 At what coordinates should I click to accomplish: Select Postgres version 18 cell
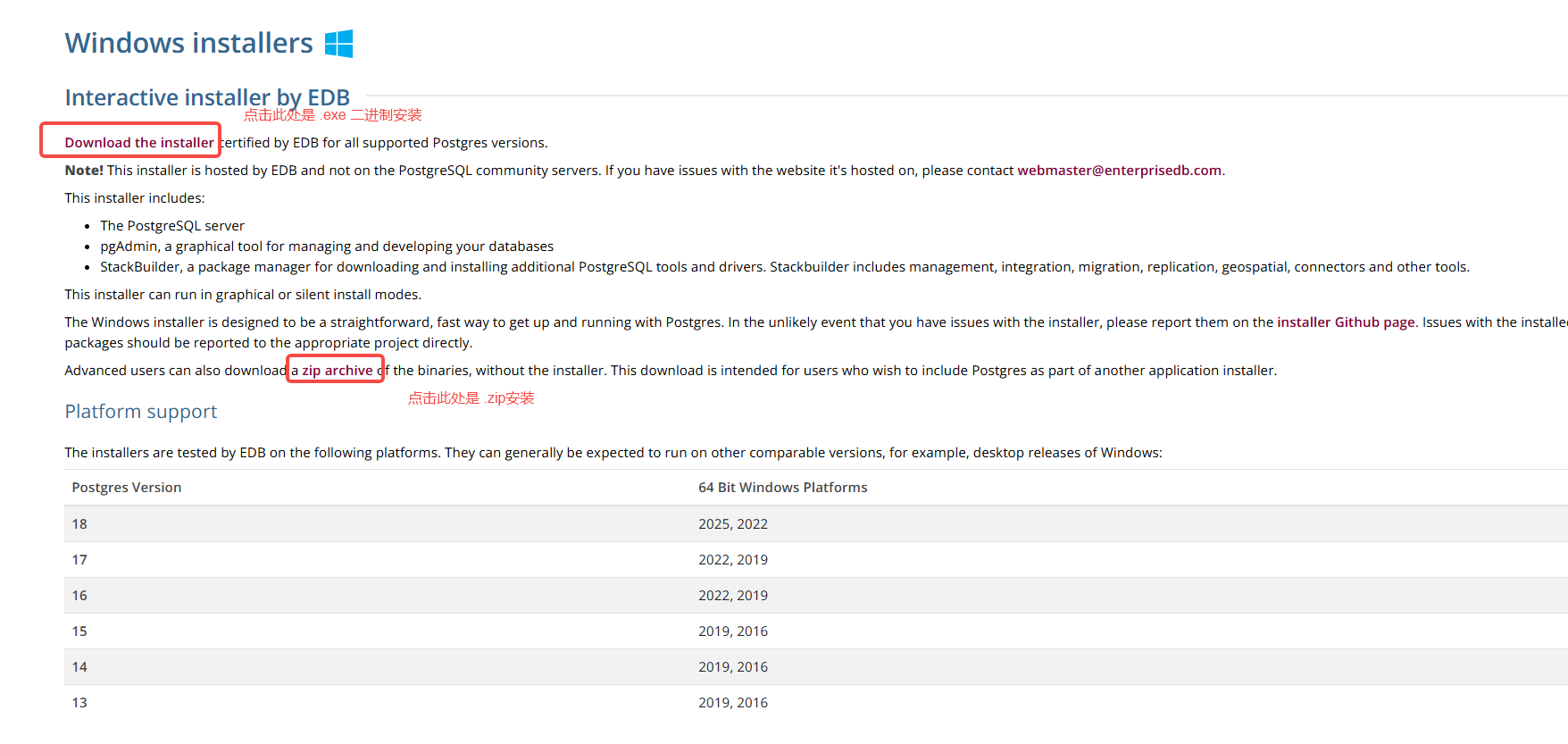point(79,524)
